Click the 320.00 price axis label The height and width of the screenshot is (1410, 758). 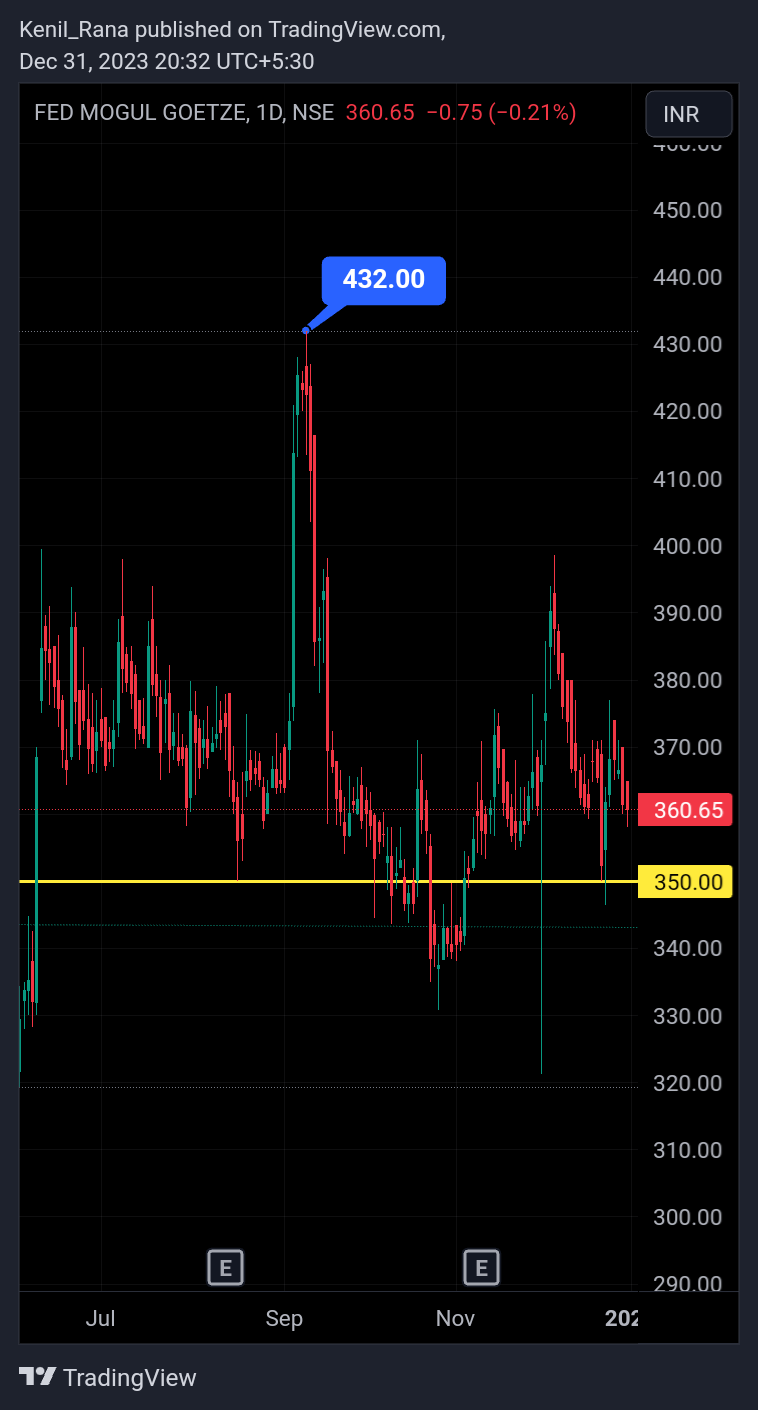click(687, 1083)
